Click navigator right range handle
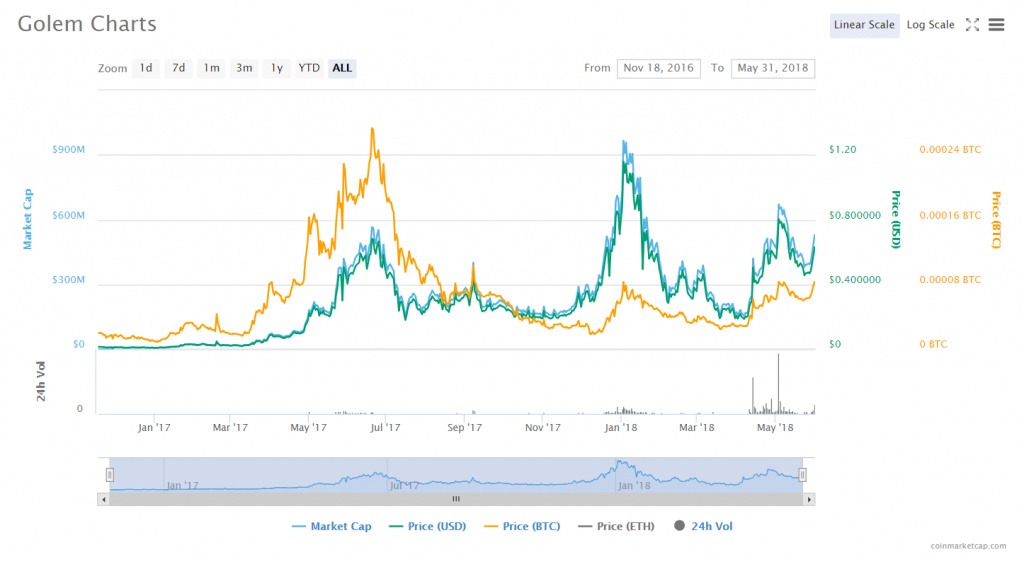Image resolution: width=1024 pixels, height=562 pixels. [803, 475]
